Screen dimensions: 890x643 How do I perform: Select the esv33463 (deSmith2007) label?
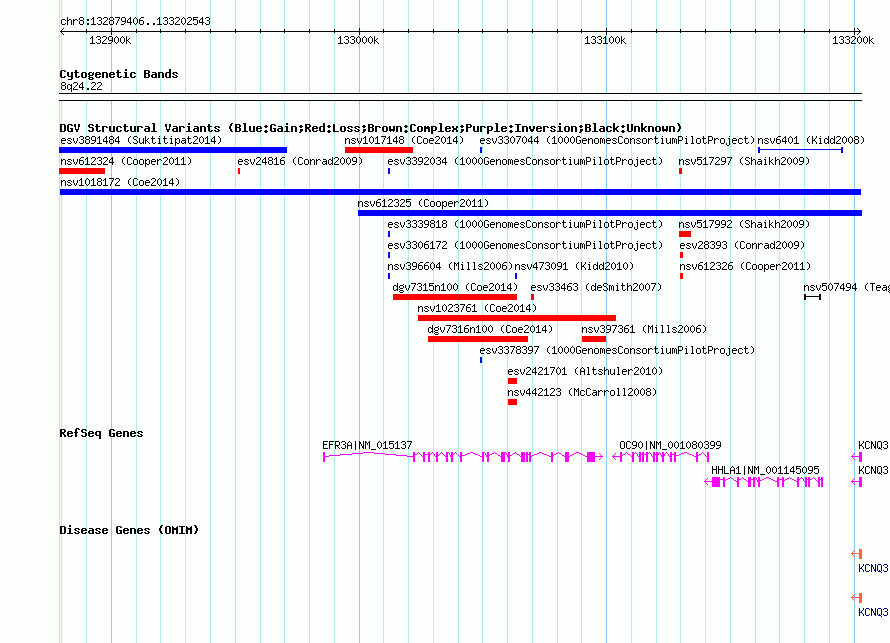point(596,287)
